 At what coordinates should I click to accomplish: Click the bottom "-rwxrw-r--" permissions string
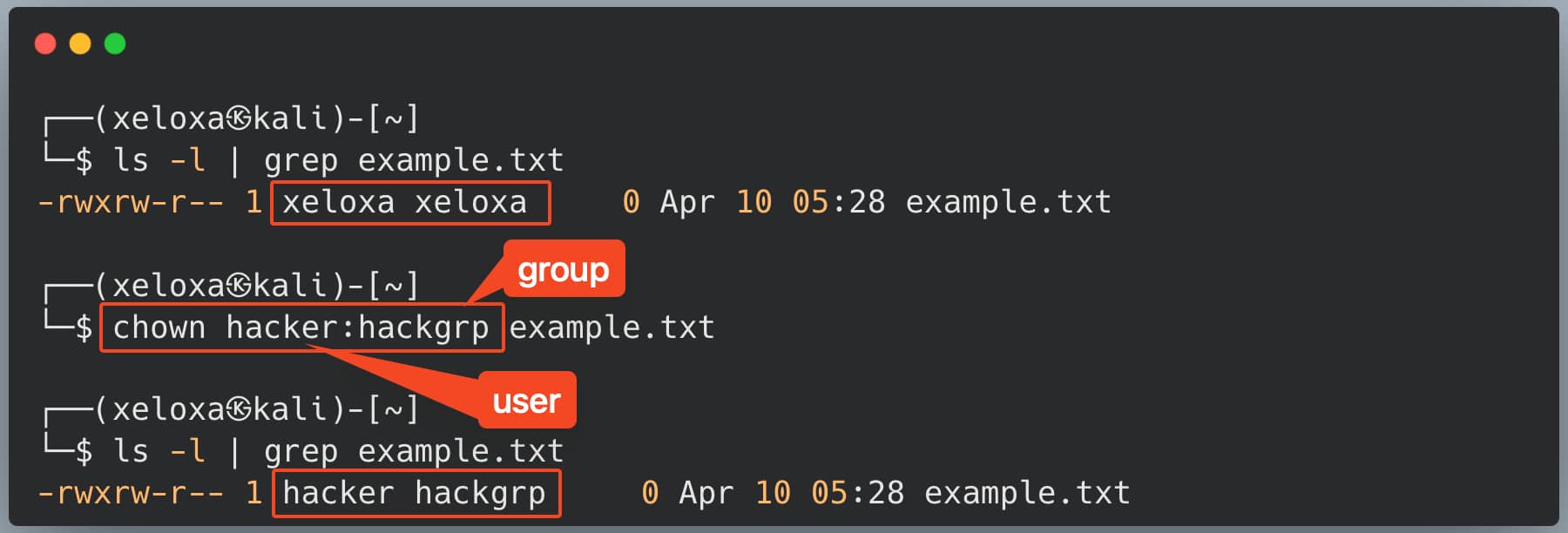pyautogui.click(x=131, y=494)
